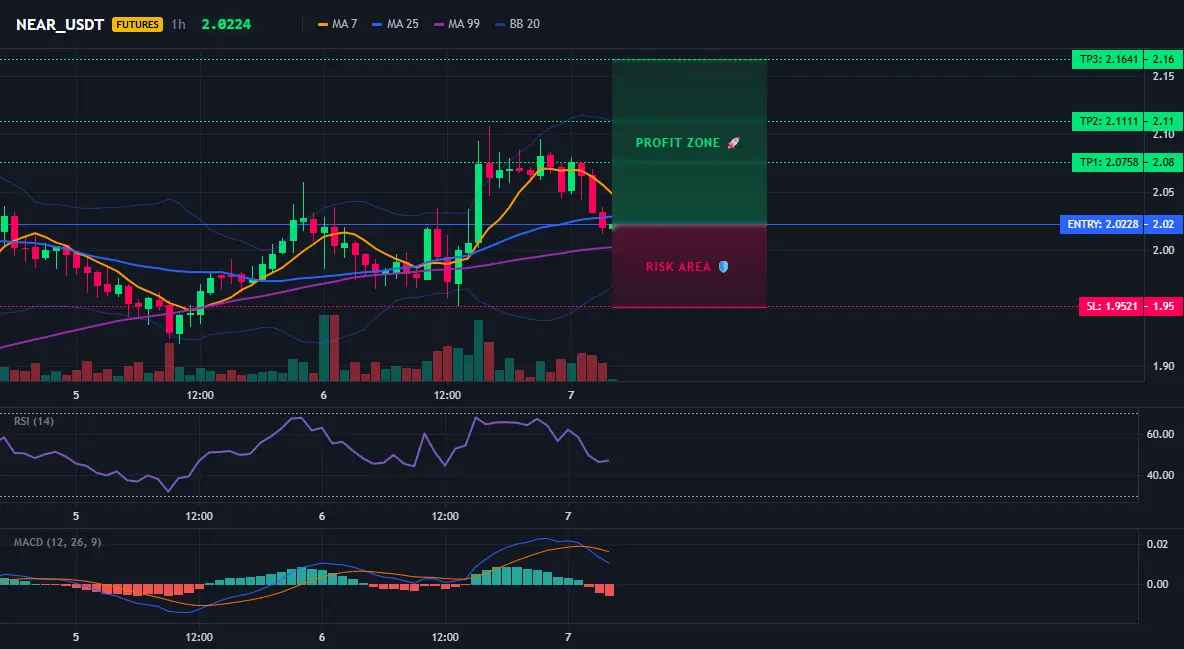Screen dimensions: 1184x649
Task: Click the RSI 40.00 axis value
Action: click(x=1161, y=475)
